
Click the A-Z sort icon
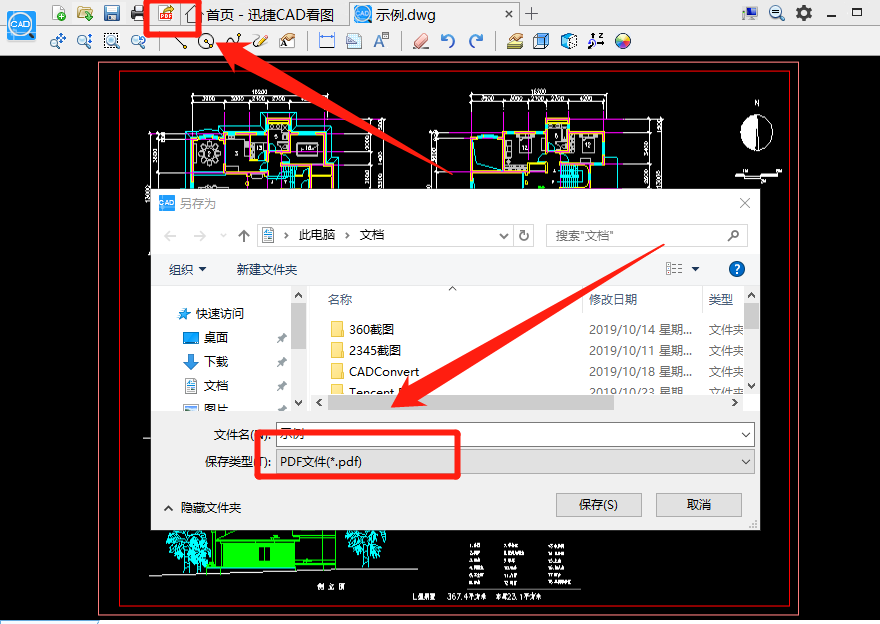pos(595,41)
